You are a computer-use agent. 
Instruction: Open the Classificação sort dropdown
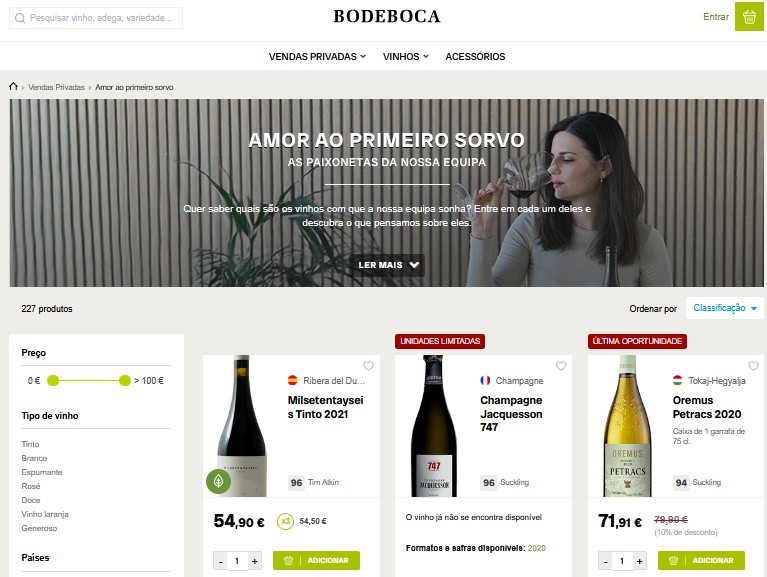724,308
